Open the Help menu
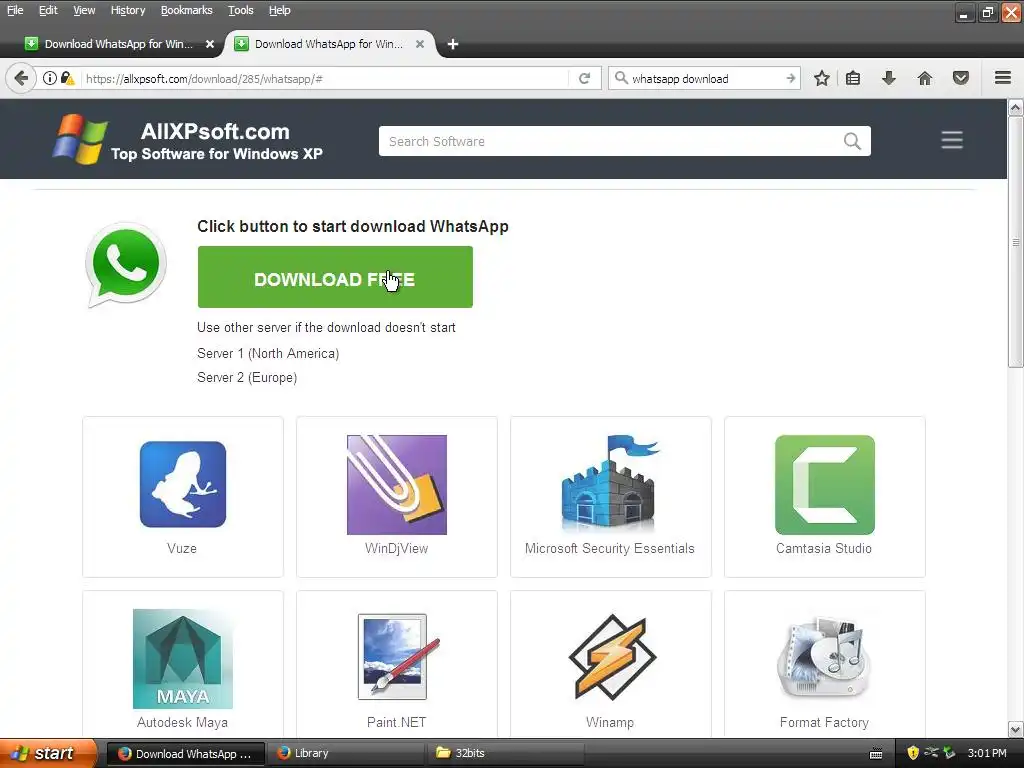Screen dimensions: 1024x768 (x=280, y=10)
